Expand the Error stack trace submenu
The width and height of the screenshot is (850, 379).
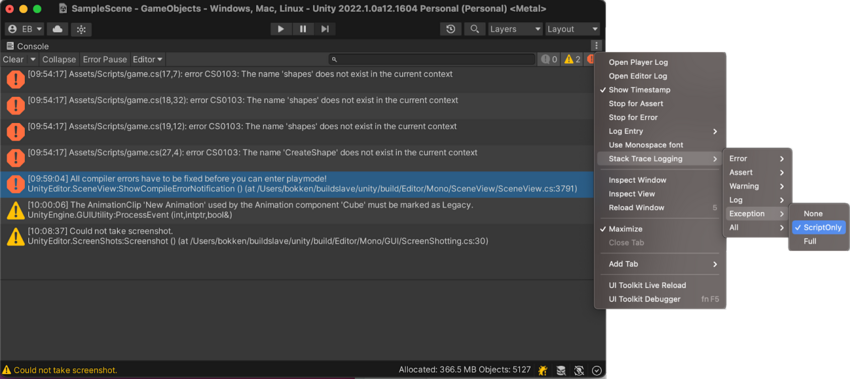click(x=757, y=159)
